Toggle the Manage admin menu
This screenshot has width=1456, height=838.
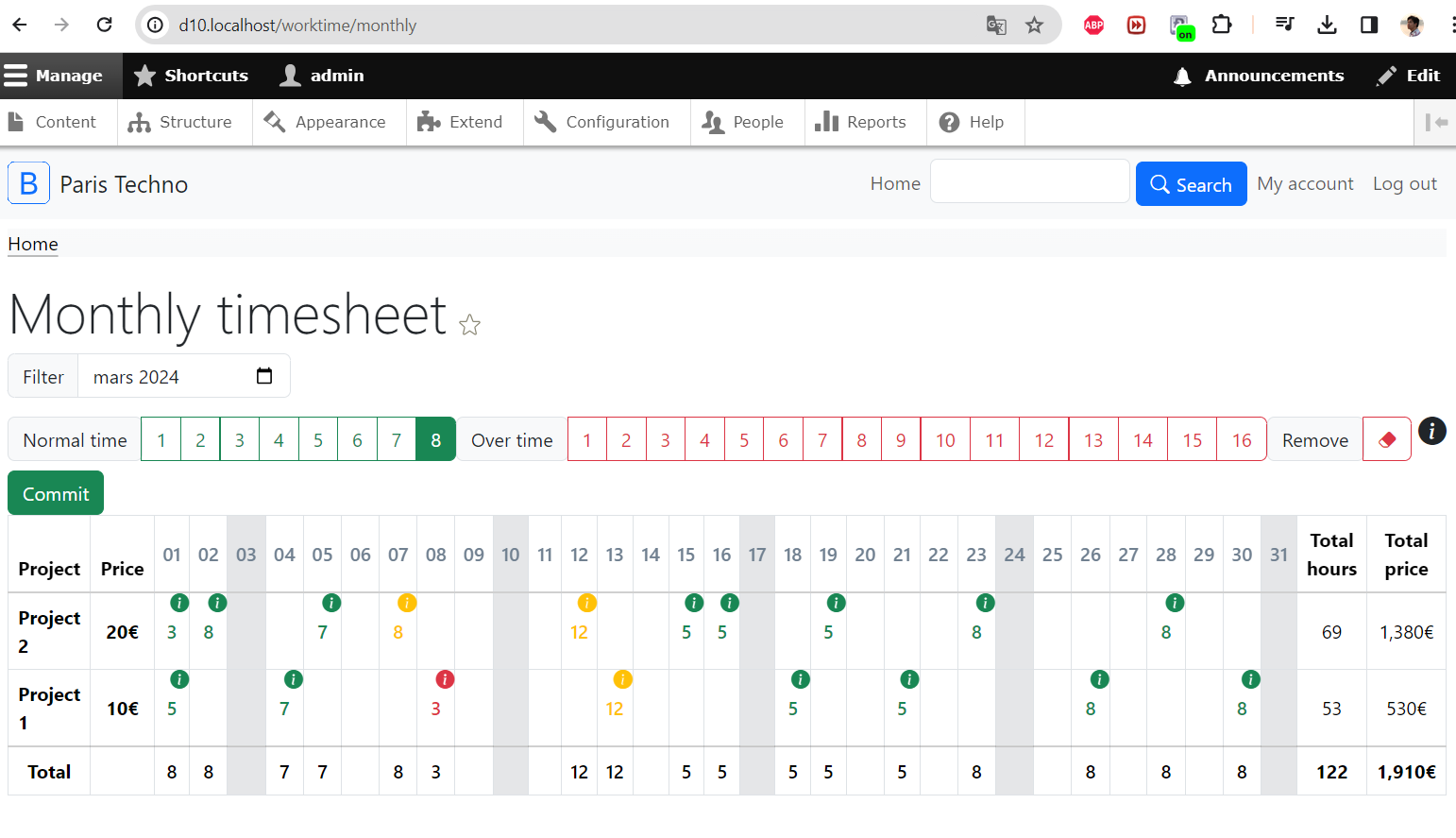(53, 76)
